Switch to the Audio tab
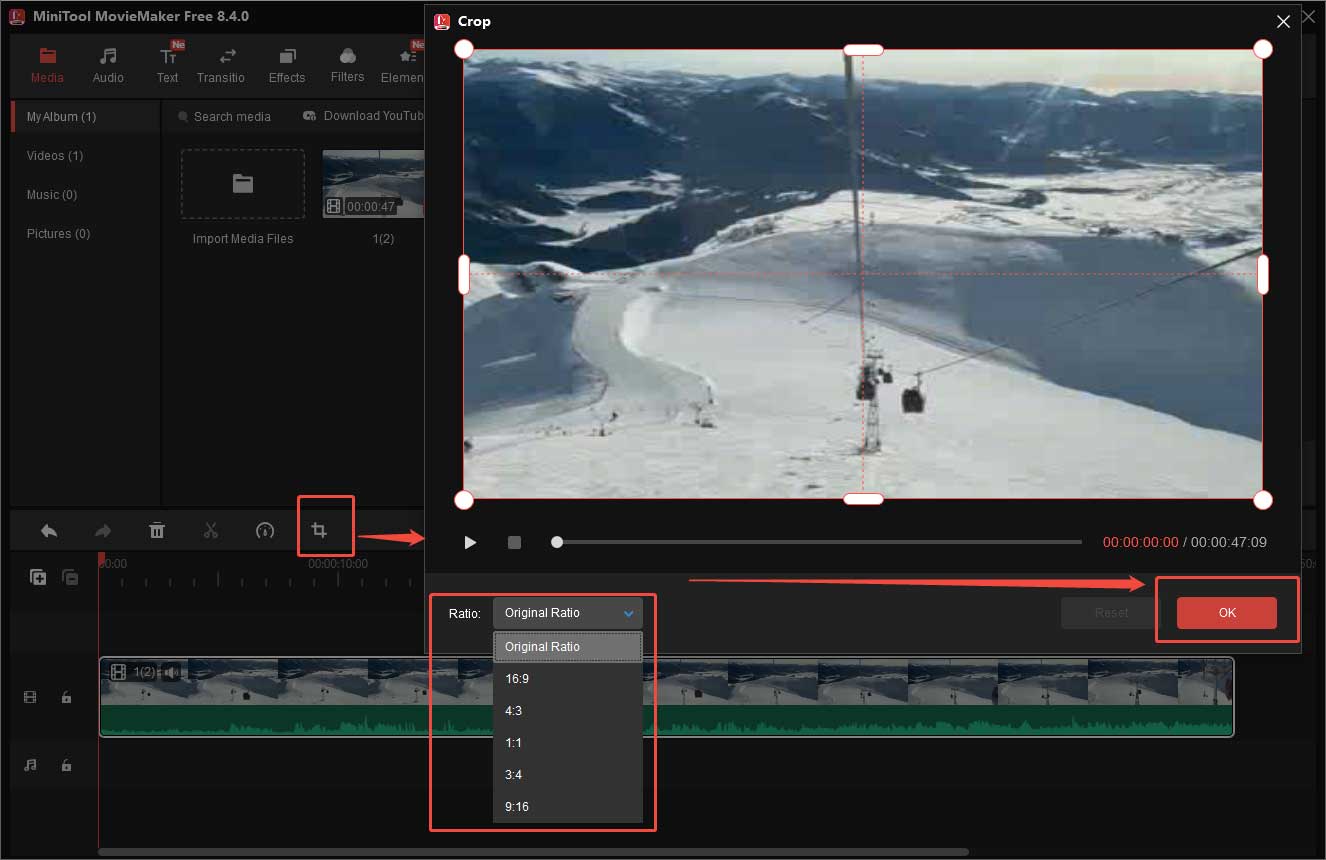The height and width of the screenshot is (860, 1326). coord(107,63)
